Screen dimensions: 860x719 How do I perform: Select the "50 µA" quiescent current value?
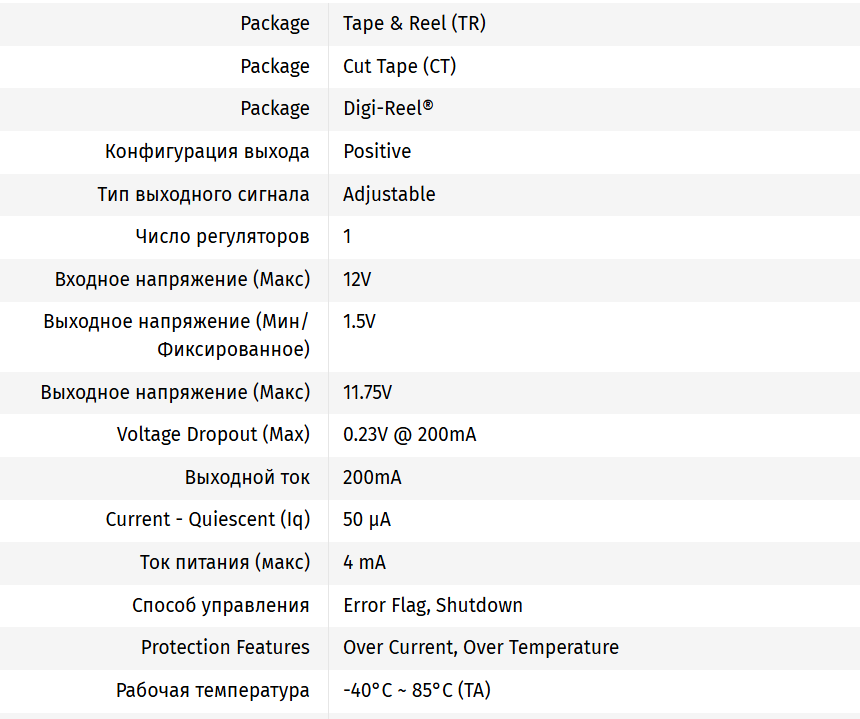click(x=367, y=520)
